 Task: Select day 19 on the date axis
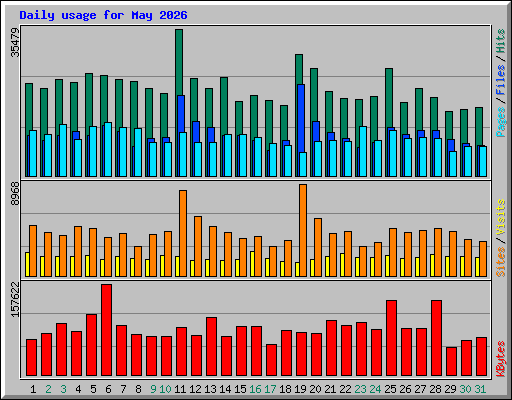[x=300, y=389]
